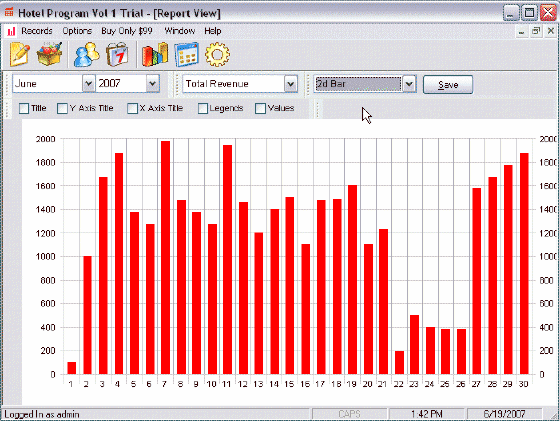
Task: Check the Y Axis Title option
Action: [x=62, y=109]
